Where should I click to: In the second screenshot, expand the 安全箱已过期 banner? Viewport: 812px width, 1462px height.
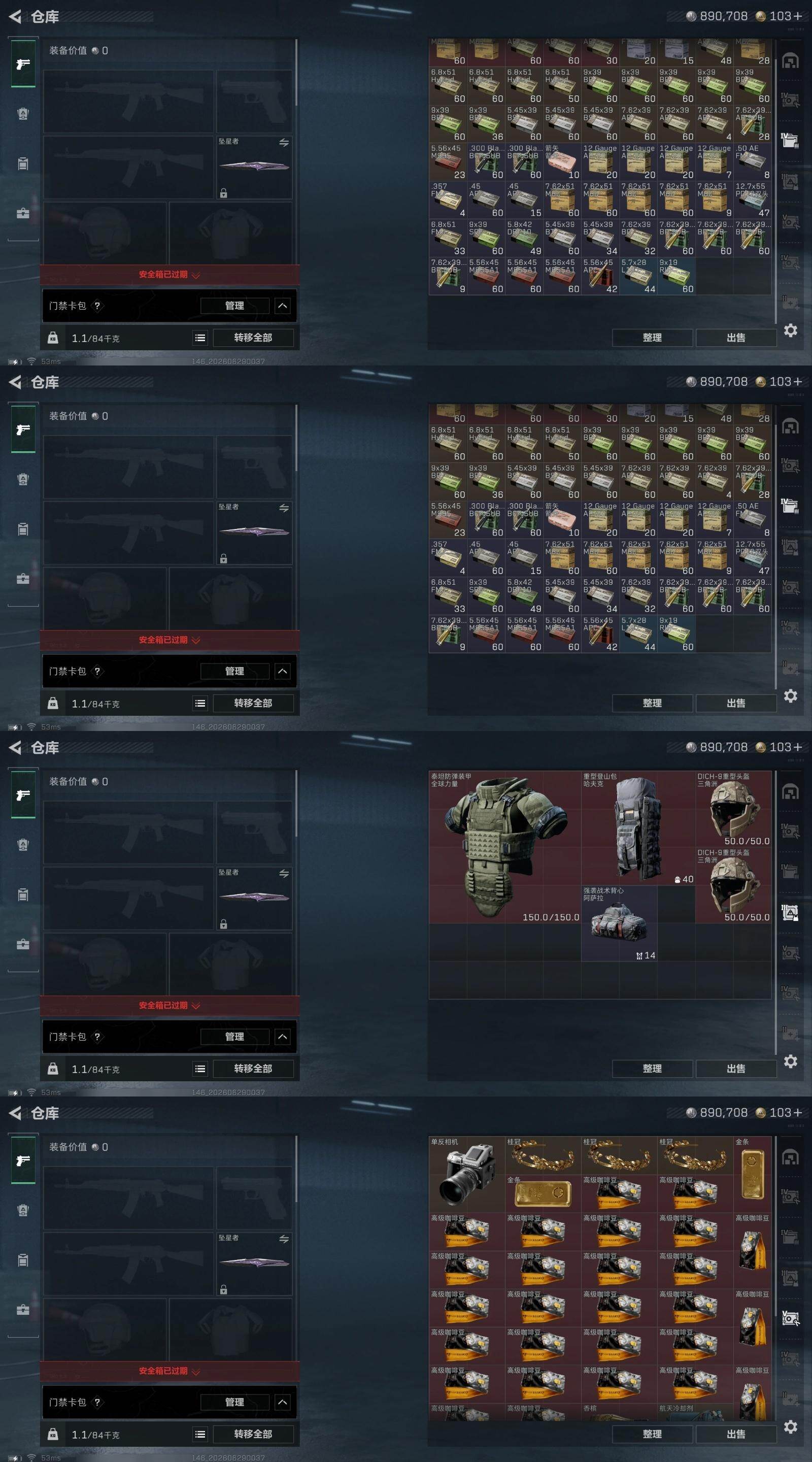click(x=169, y=640)
